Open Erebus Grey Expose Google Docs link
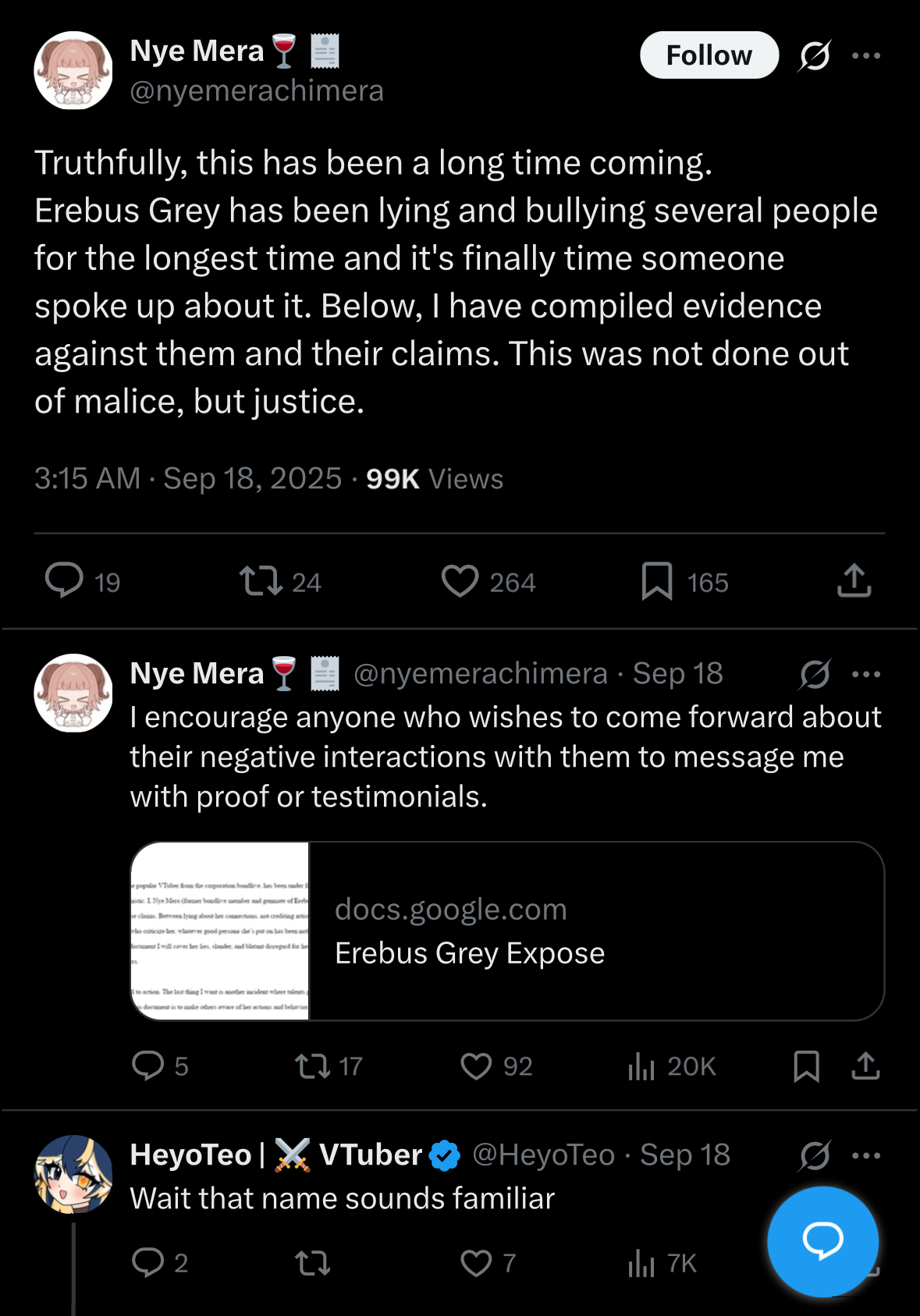Viewport: 920px width, 1316px height. click(x=507, y=931)
